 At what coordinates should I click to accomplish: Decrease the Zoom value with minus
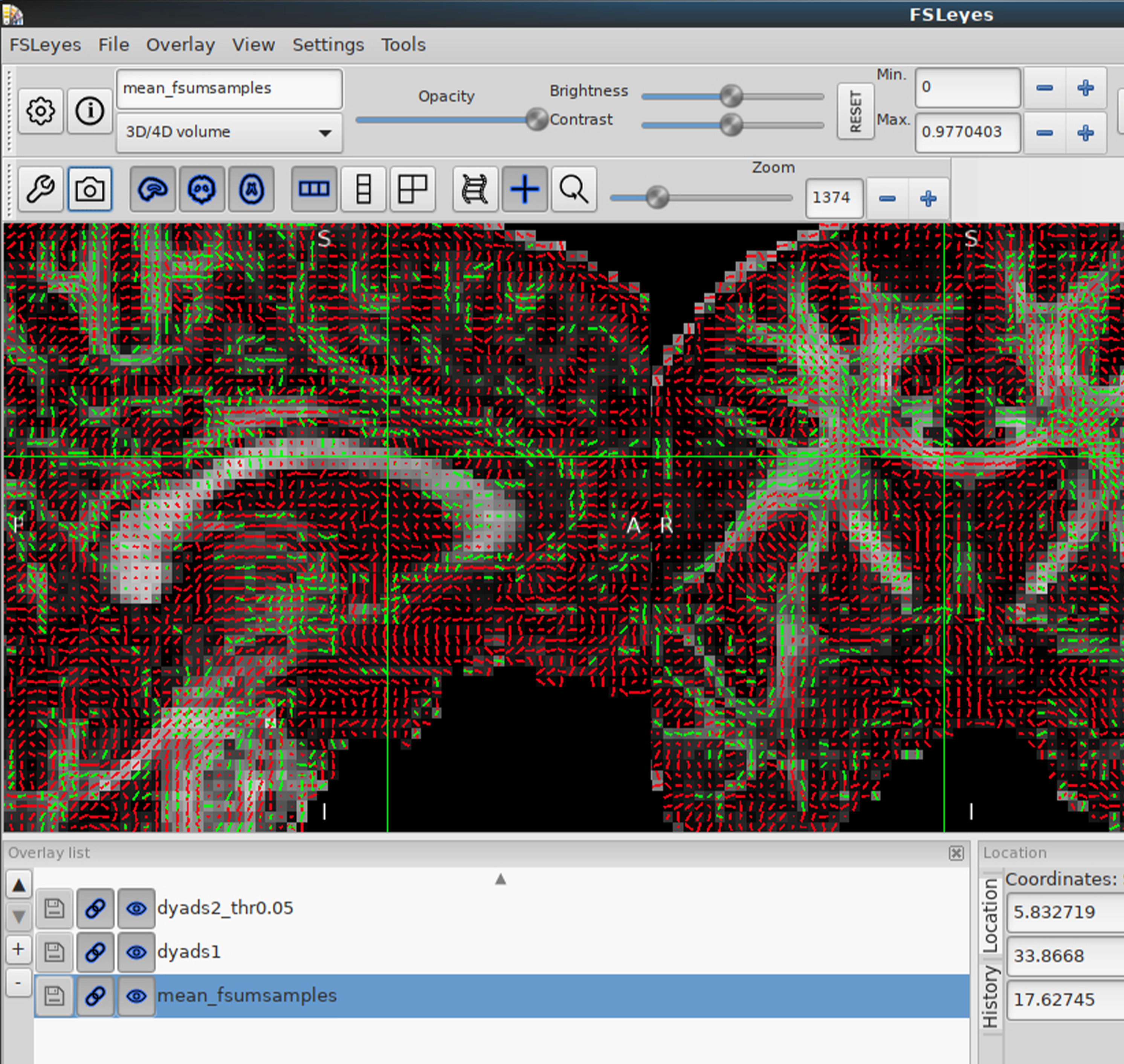pos(887,199)
